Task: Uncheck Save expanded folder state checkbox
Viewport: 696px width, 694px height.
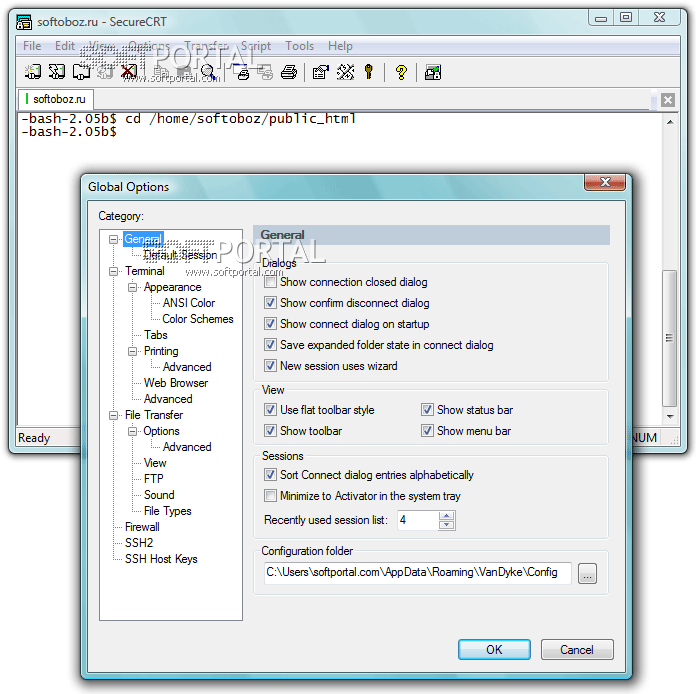Action: click(270, 345)
